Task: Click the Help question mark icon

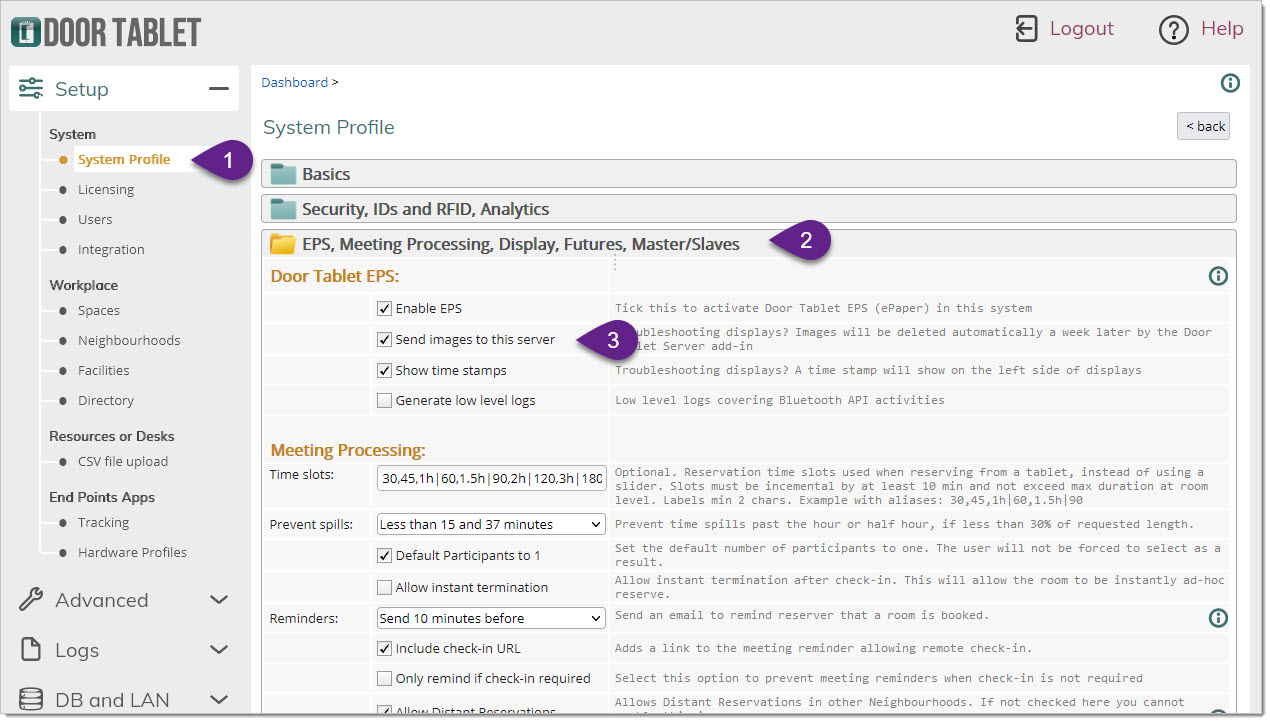Action: point(1173,30)
